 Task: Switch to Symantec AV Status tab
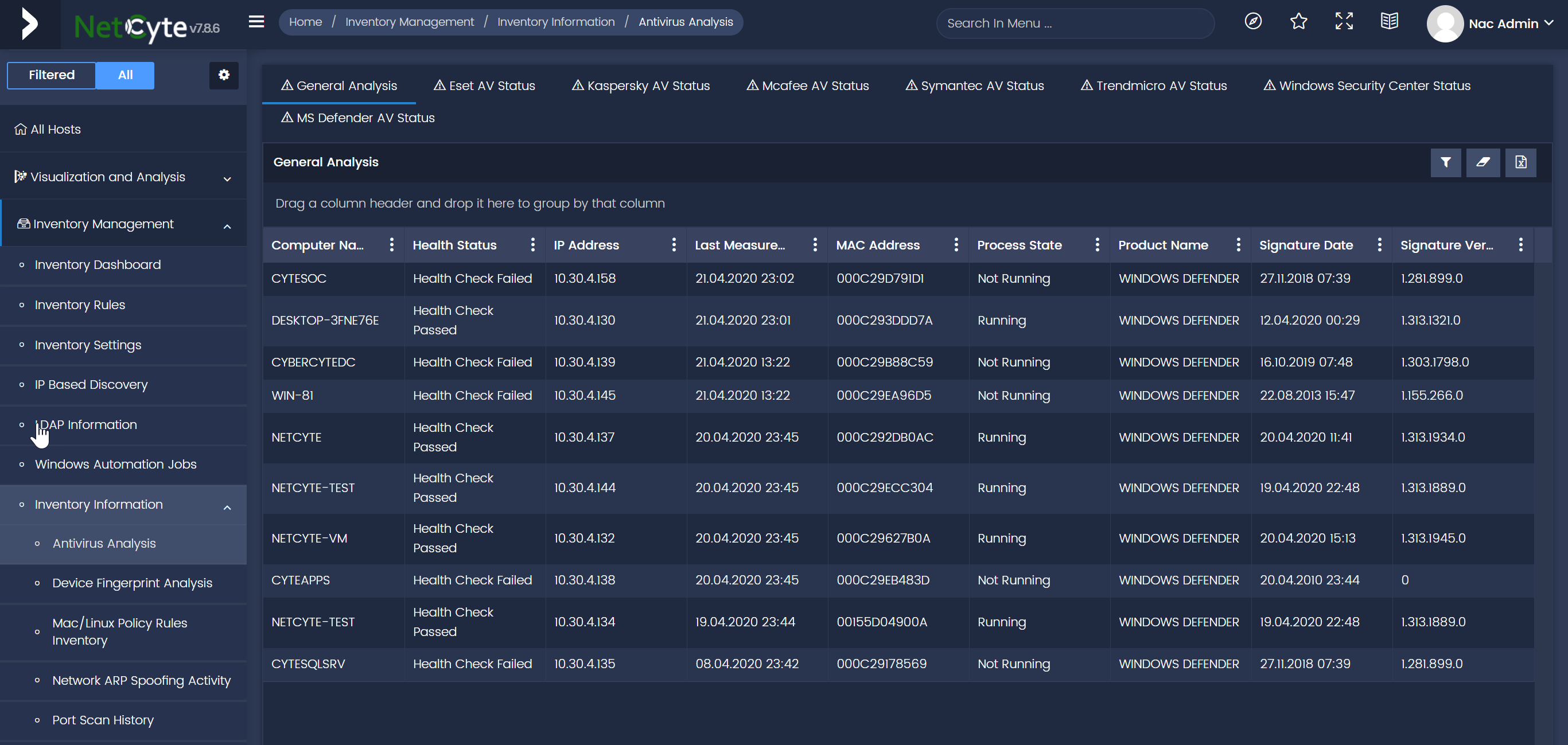[x=975, y=86]
